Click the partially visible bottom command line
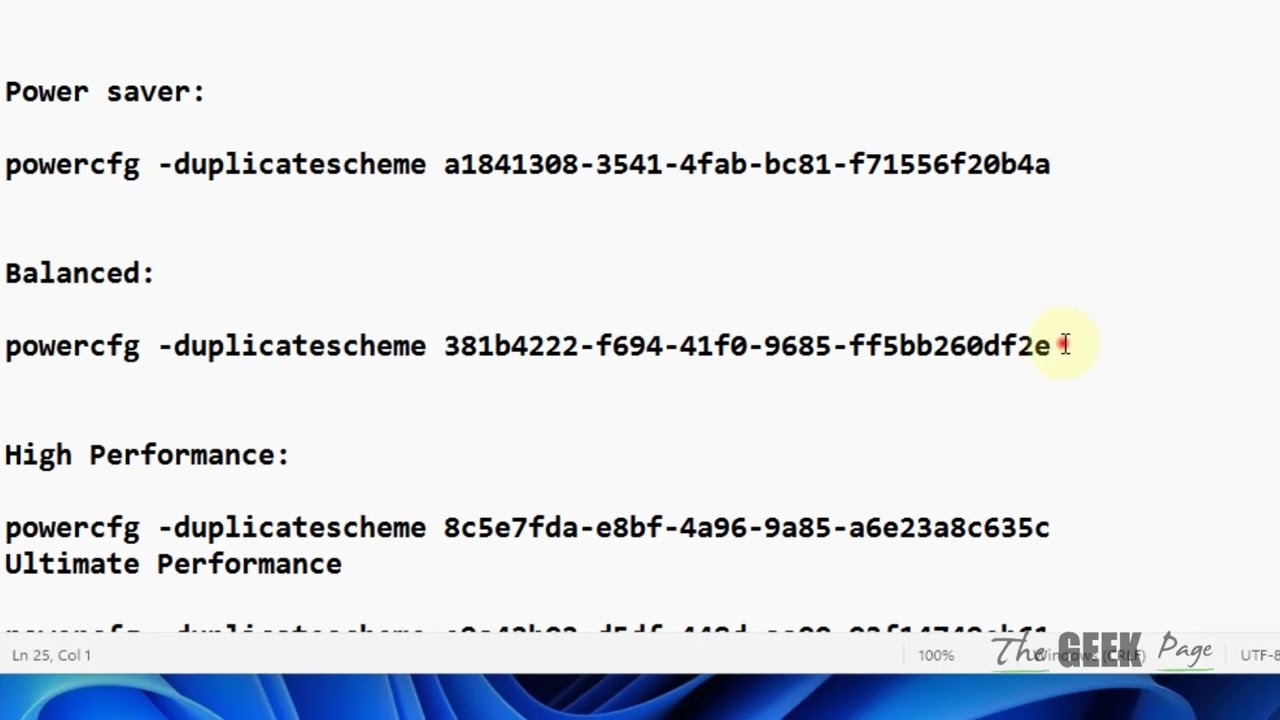 pos(527,632)
